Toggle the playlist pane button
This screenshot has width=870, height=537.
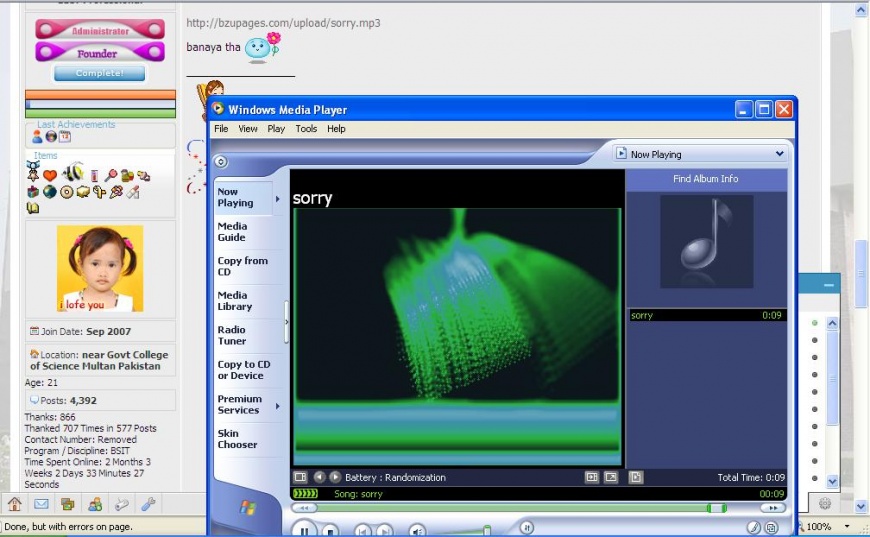click(636, 477)
